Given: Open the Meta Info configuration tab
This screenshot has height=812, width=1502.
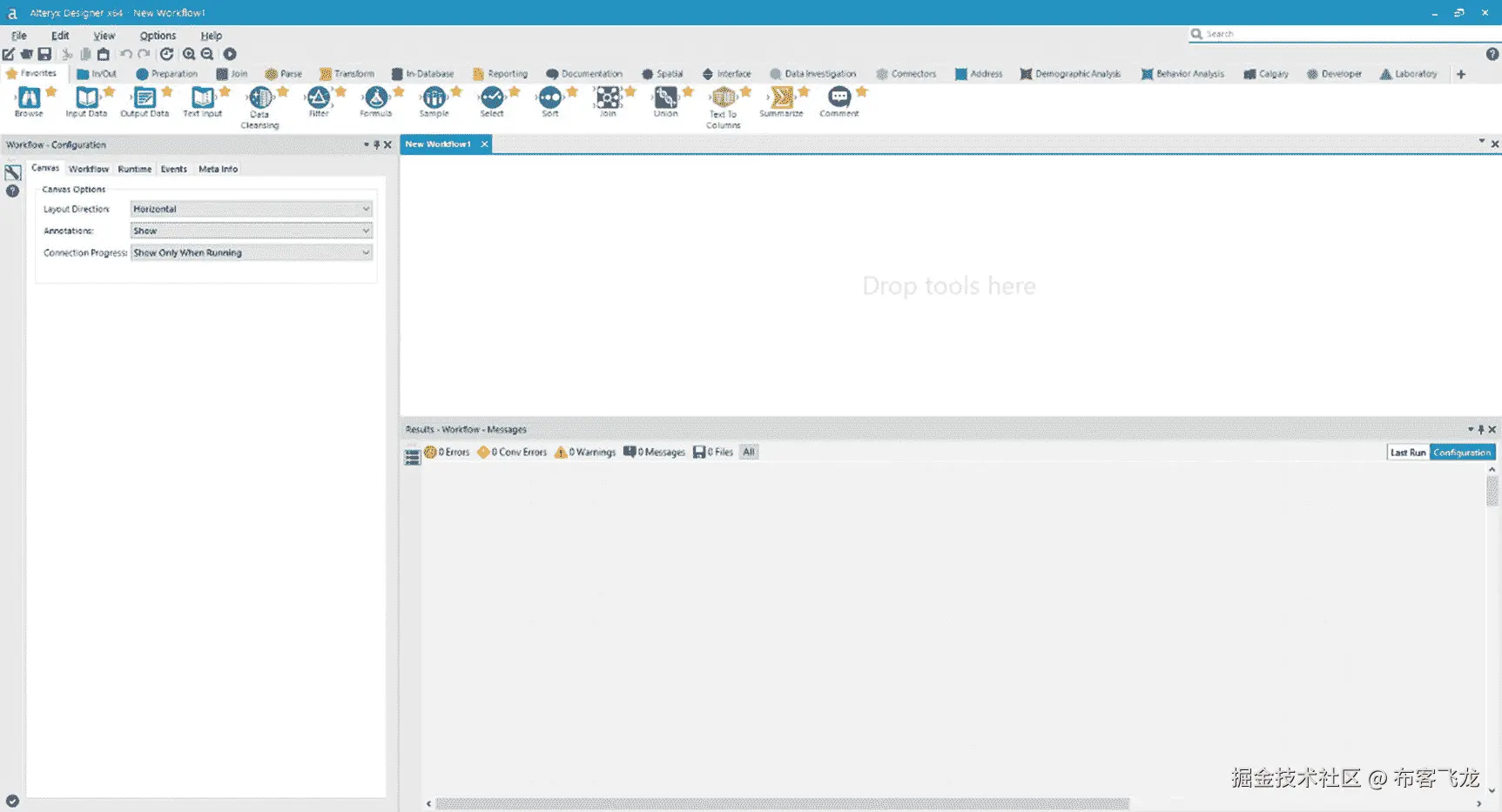Looking at the screenshot, I should (x=218, y=169).
